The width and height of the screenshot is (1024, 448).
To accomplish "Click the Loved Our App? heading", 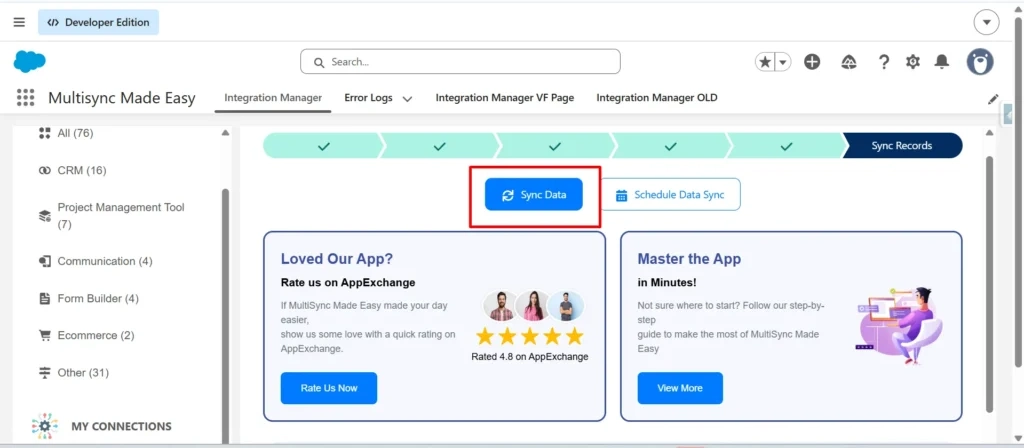I will point(337,259).
